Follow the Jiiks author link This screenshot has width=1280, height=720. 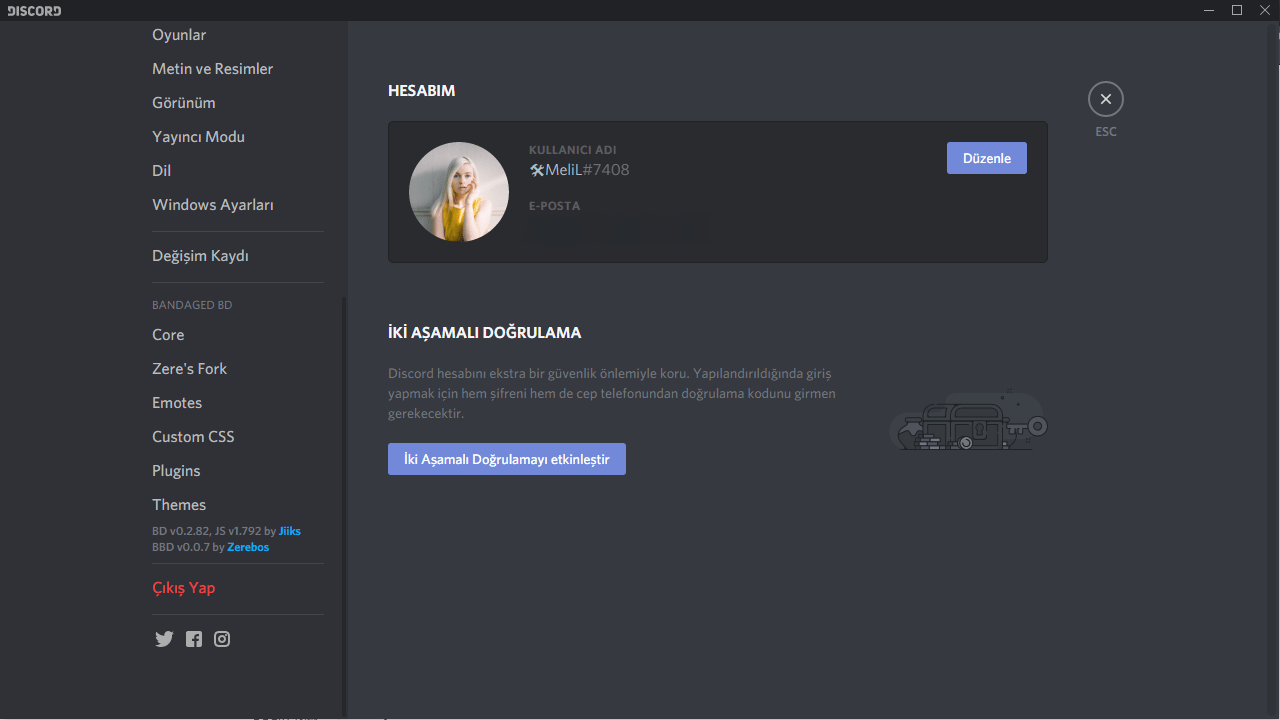click(x=290, y=531)
